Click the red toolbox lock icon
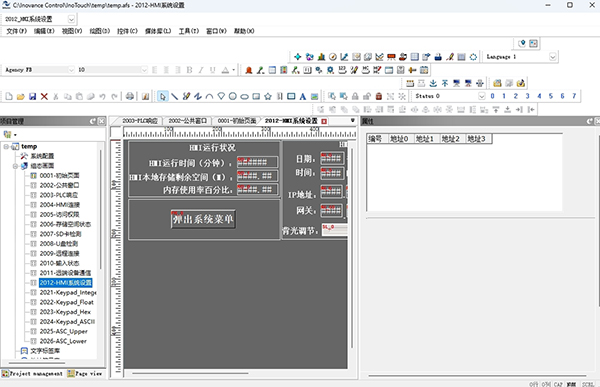The image size is (600, 387). click(379, 96)
